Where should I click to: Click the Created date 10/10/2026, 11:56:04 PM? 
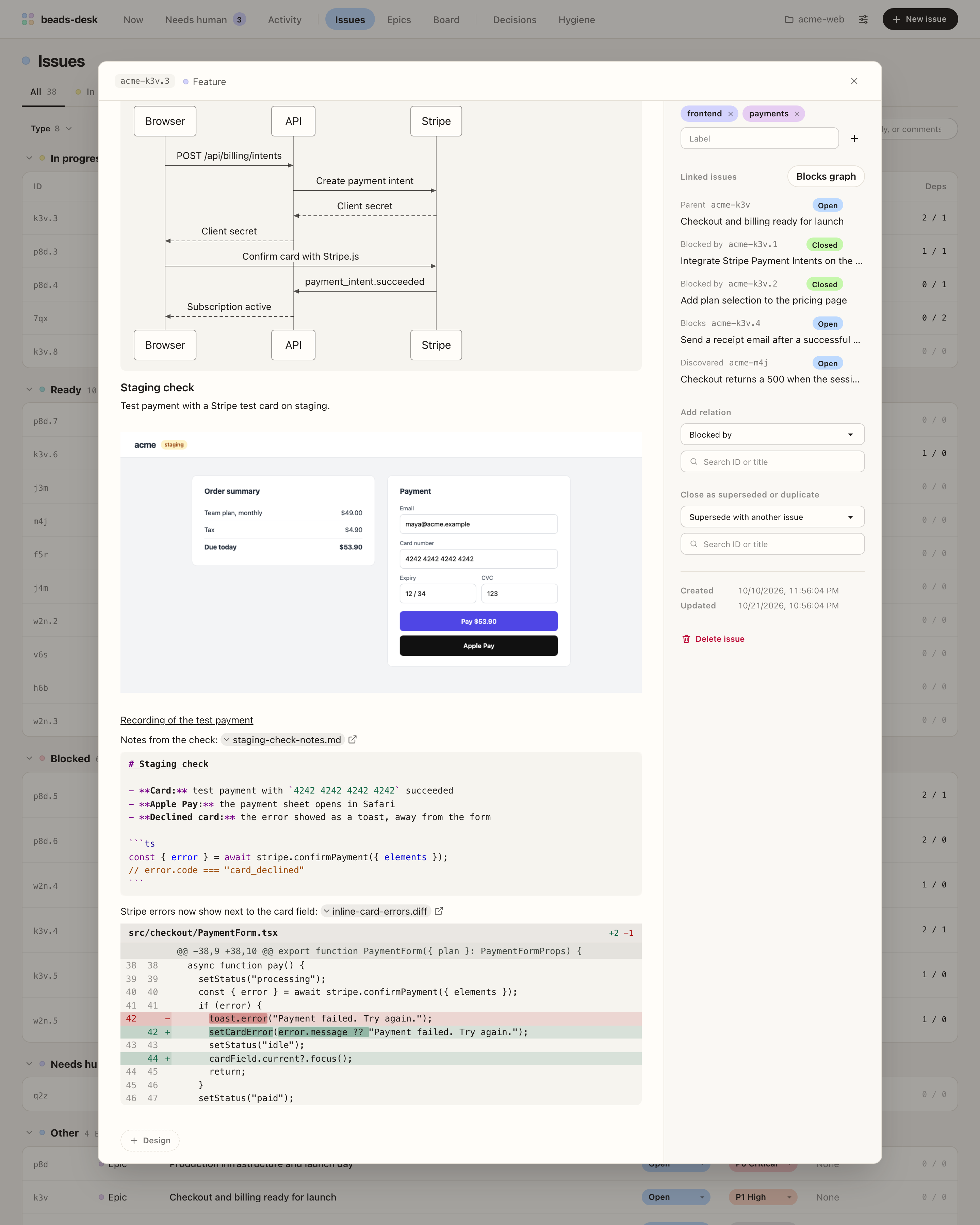point(788,590)
